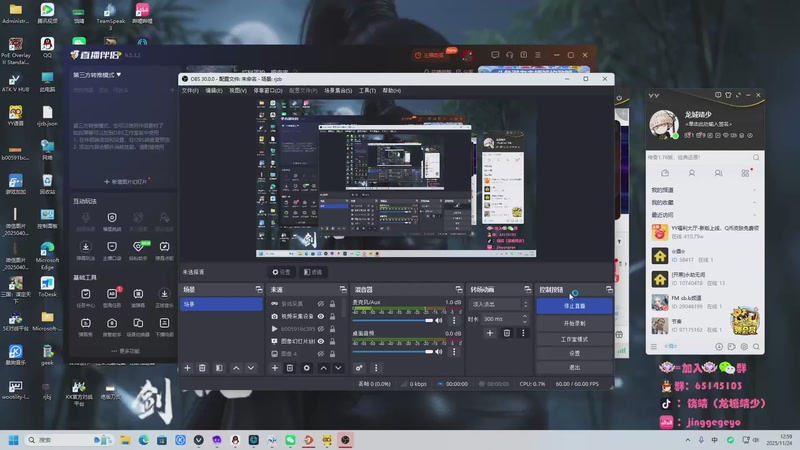Add a new source with plus icon
The width and height of the screenshot is (800, 450).
tap(274, 368)
